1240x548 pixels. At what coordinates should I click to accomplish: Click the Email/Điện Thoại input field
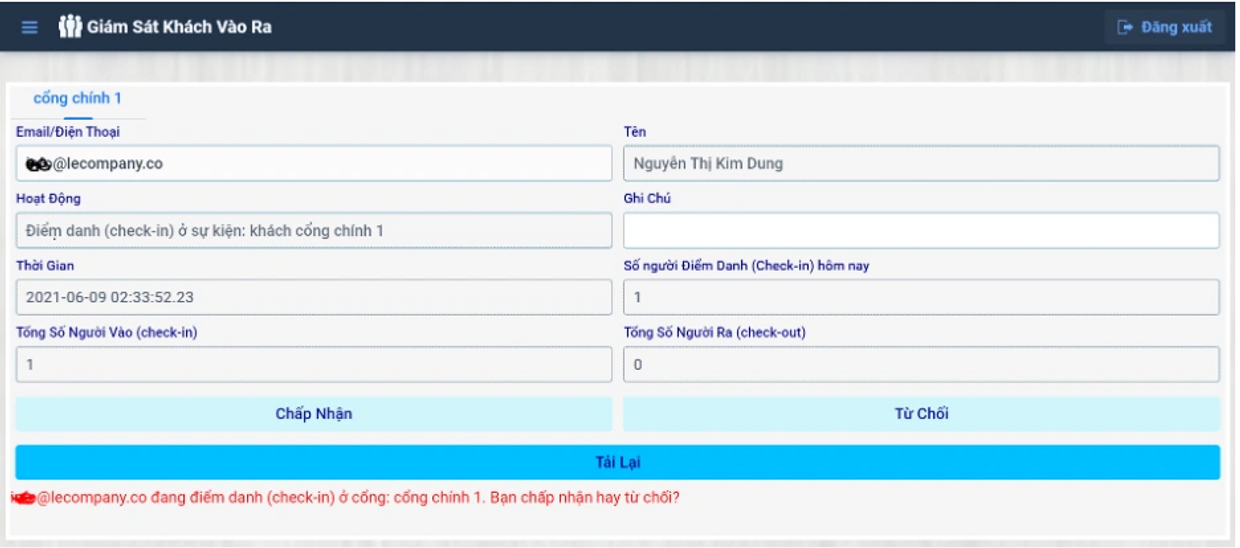pos(313,164)
